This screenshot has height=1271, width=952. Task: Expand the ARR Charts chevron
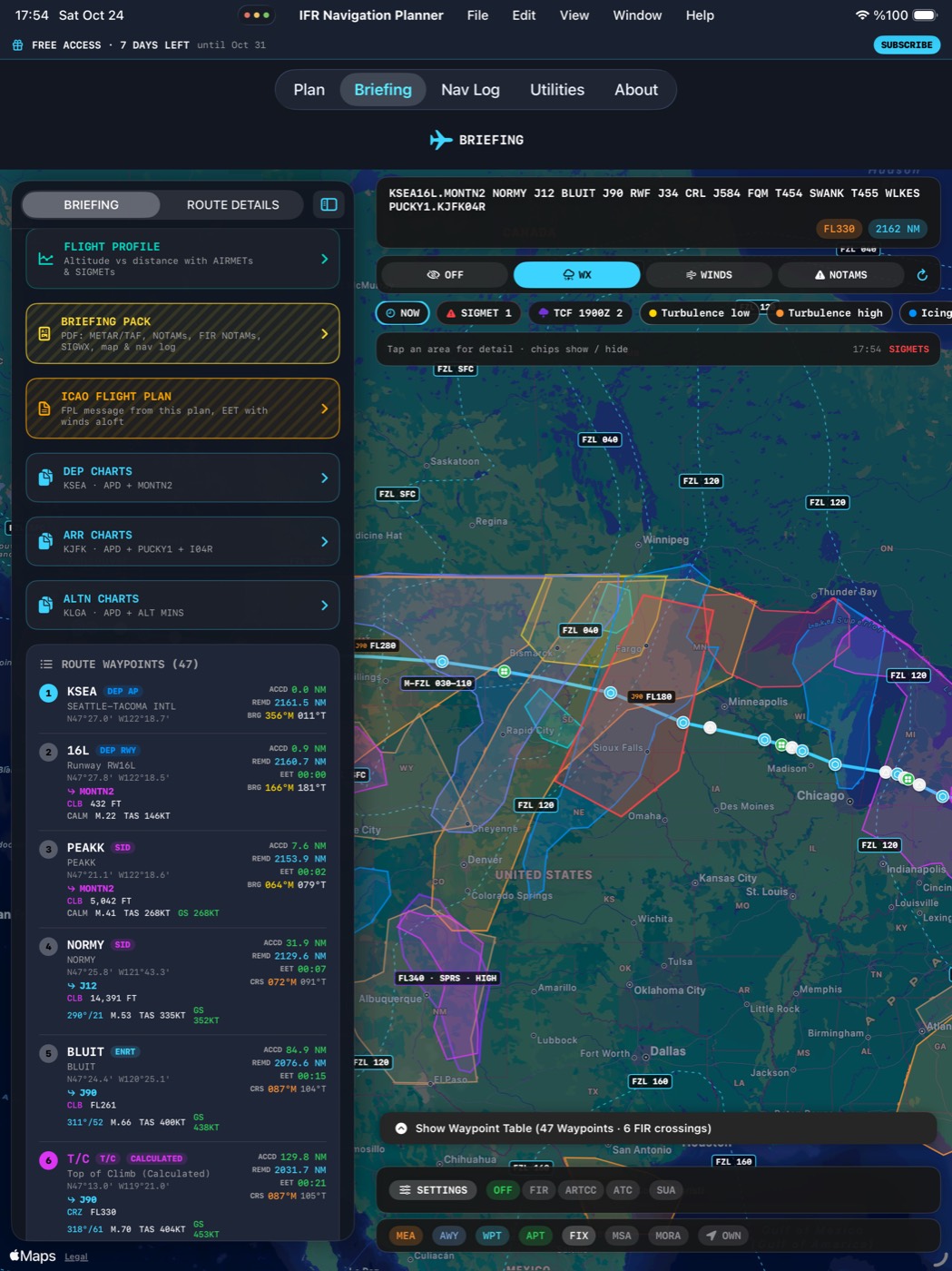click(x=325, y=541)
